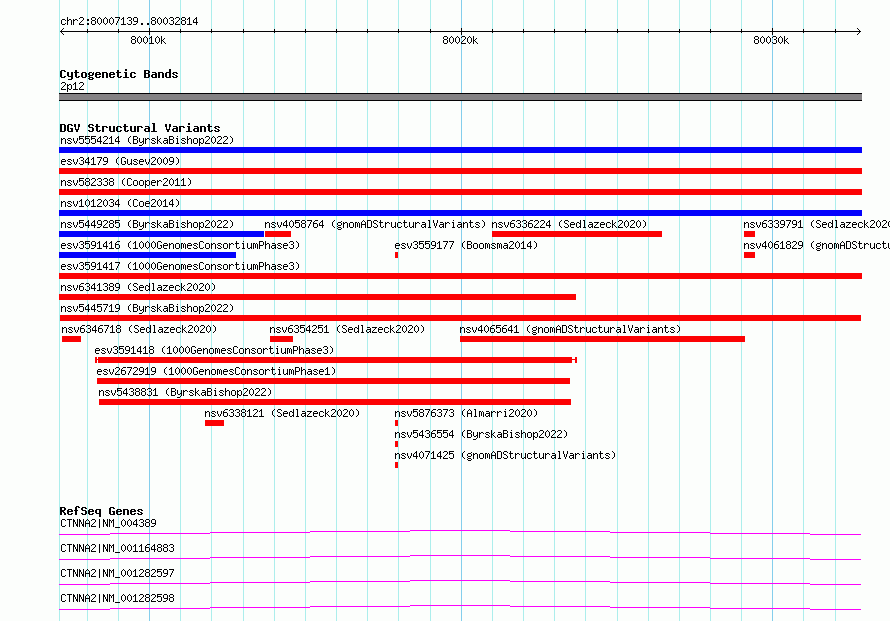Open esv3591417 (1000GenomesConsortiumPhase3) label

[x=180, y=266]
